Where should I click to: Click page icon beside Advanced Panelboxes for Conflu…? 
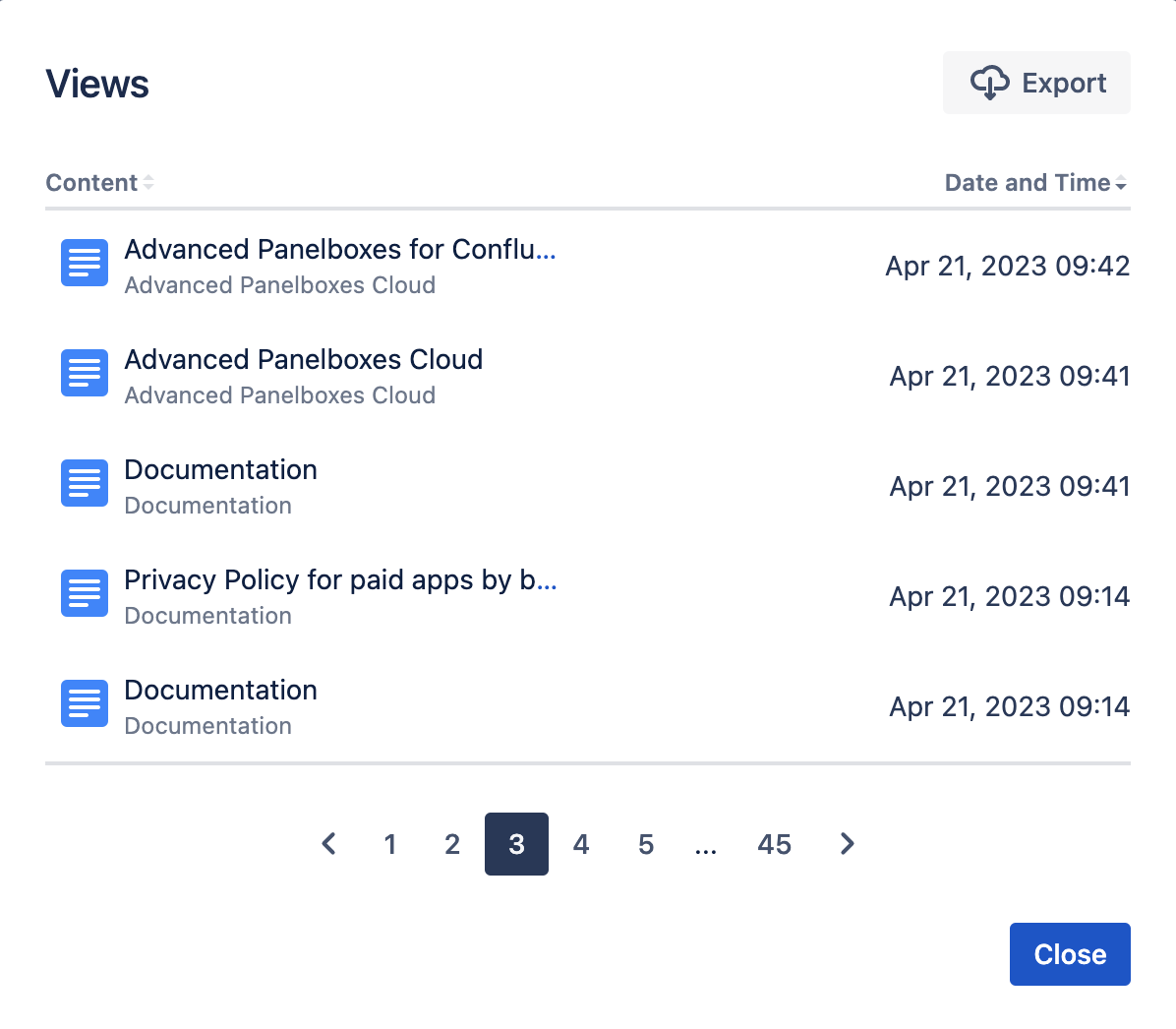[x=85, y=263]
